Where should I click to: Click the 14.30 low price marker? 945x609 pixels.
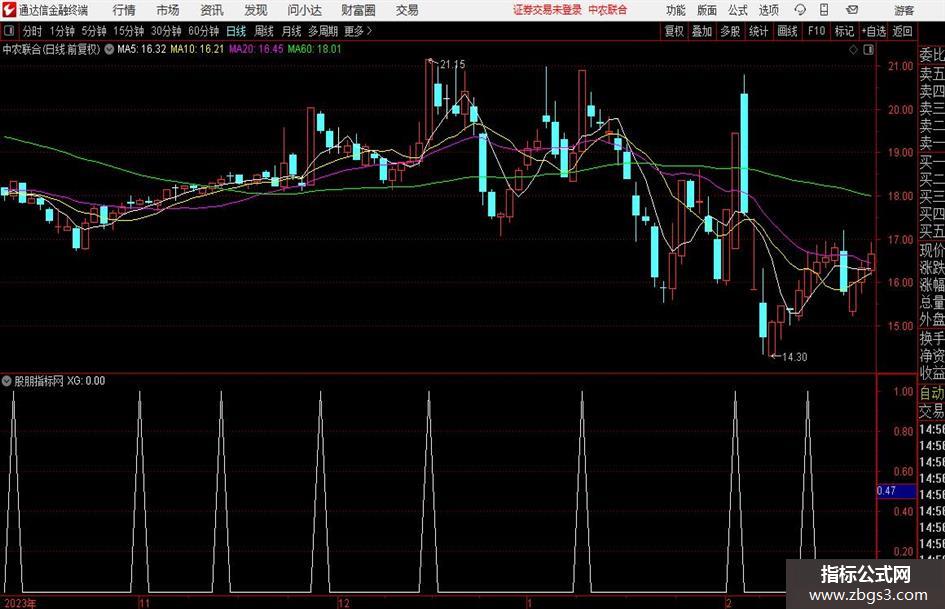point(794,357)
